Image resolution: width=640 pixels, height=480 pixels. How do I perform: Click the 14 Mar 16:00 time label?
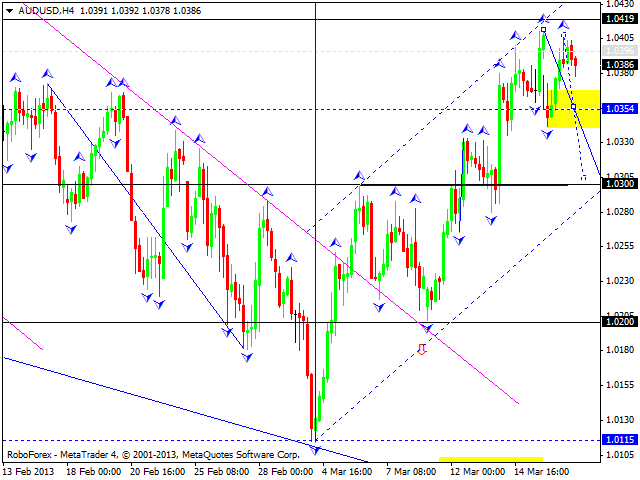541,471
